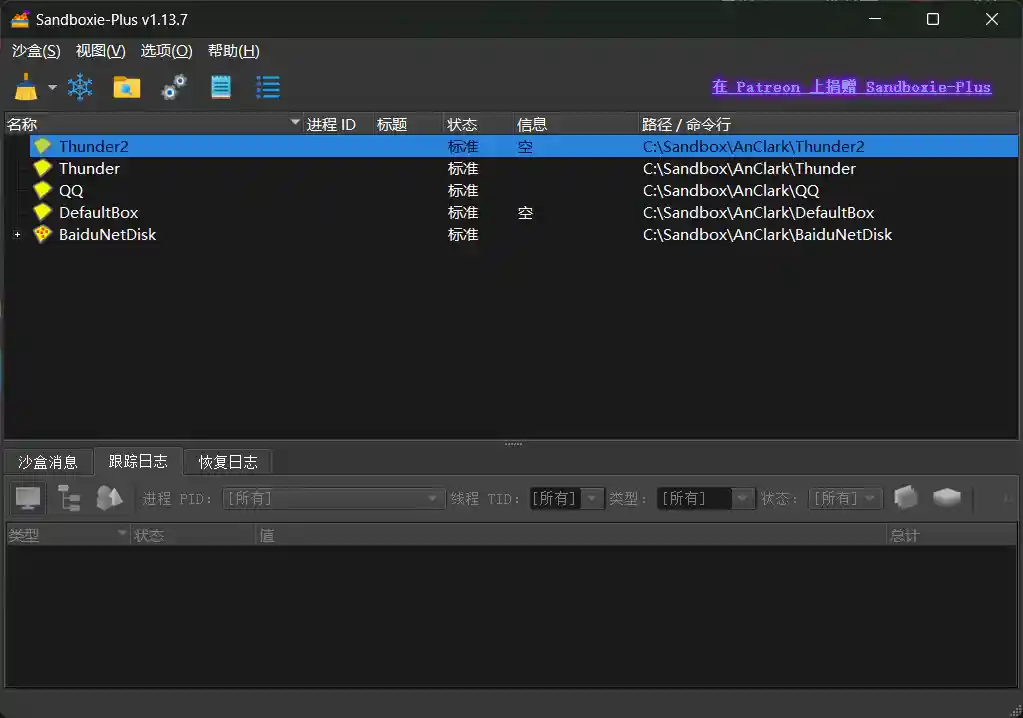Click the sandbox cube icon near trace filters
Viewport: 1023px width, 718px height.
906,498
